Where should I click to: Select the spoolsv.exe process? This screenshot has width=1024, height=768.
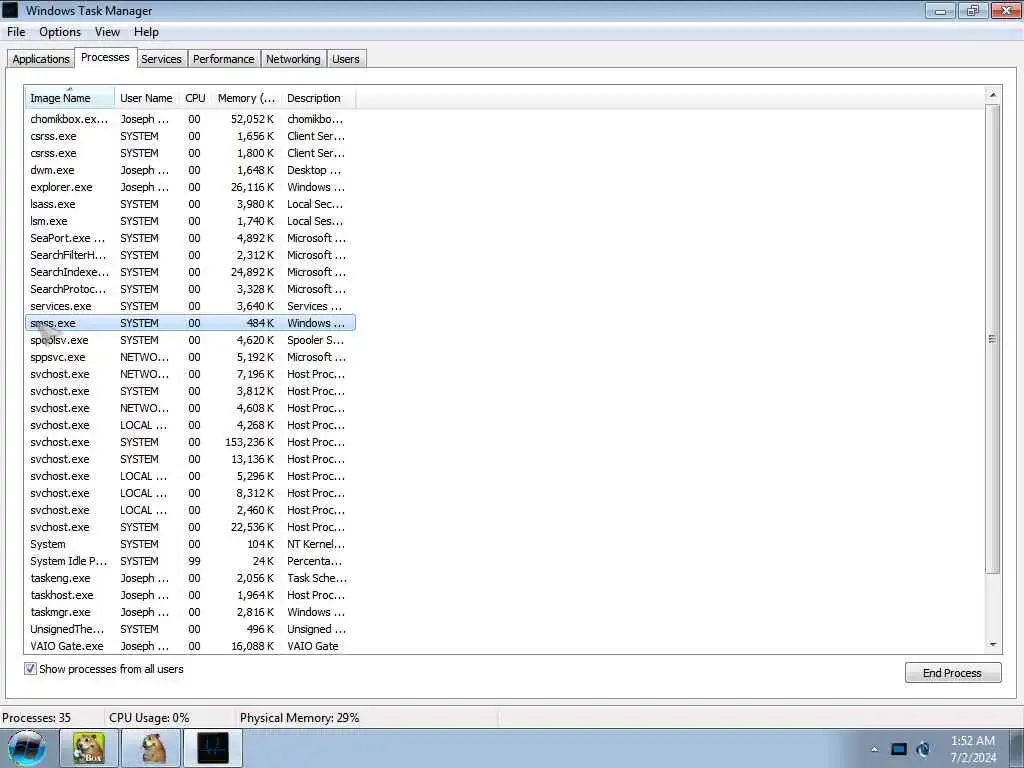click(x=190, y=340)
